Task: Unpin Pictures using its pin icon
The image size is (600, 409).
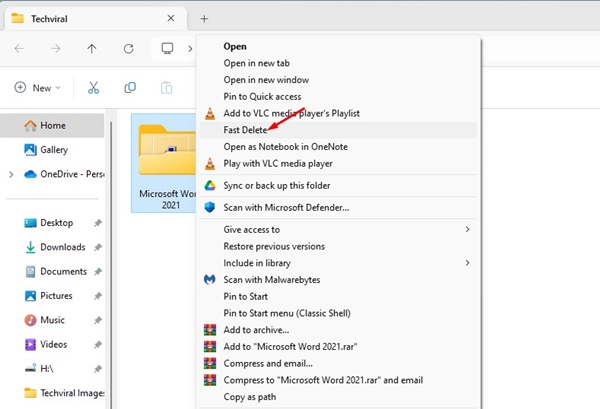Action: [x=98, y=296]
